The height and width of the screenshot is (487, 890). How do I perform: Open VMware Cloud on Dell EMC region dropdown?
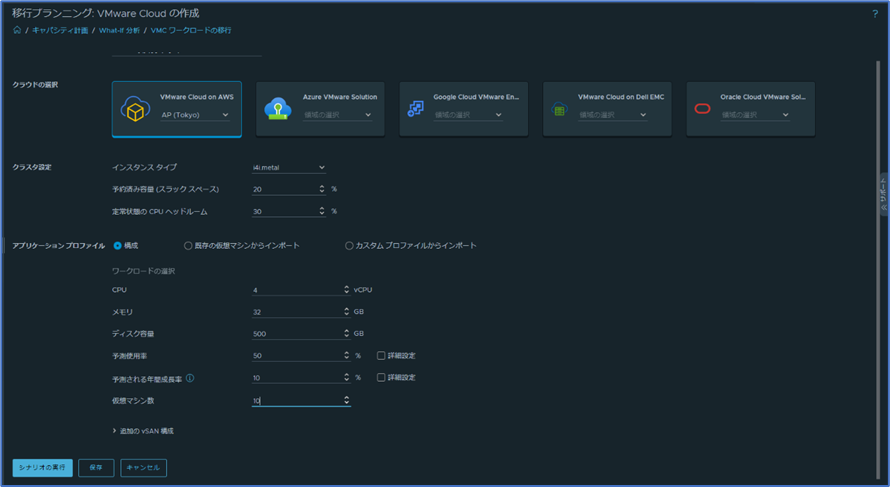click(x=613, y=115)
